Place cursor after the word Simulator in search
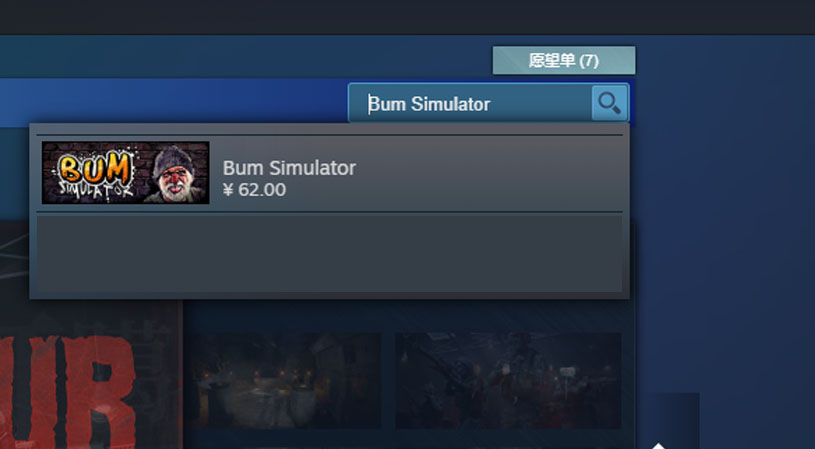 (x=491, y=104)
